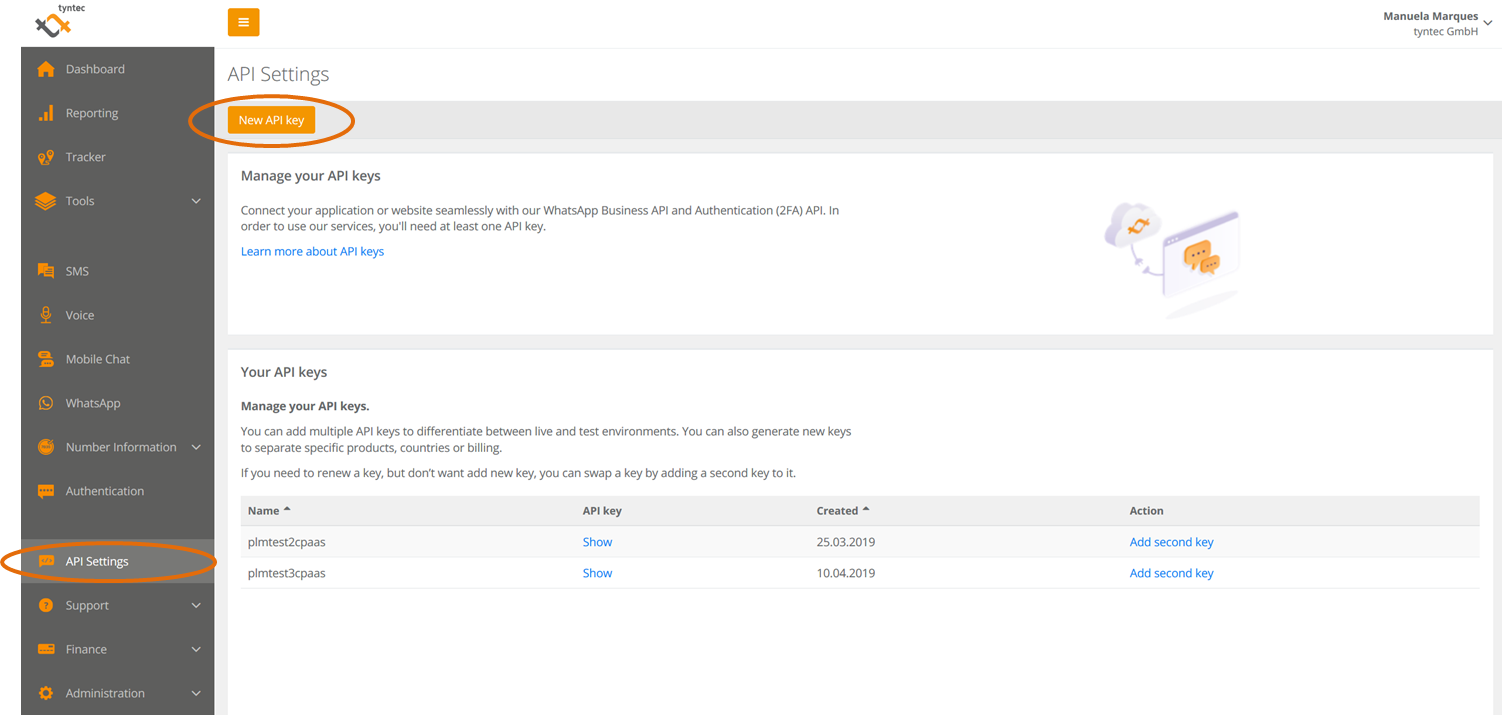Click the Reporting bar chart icon
The width and height of the screenshot is (1502, 715).
46,113
